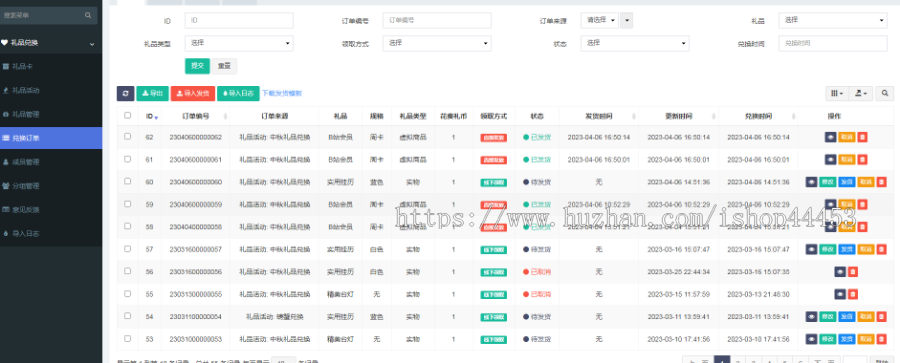Delete order 56 using the trash icon
Image resolution: width=900 pixels, height=363 pixels.
point(853,272)
